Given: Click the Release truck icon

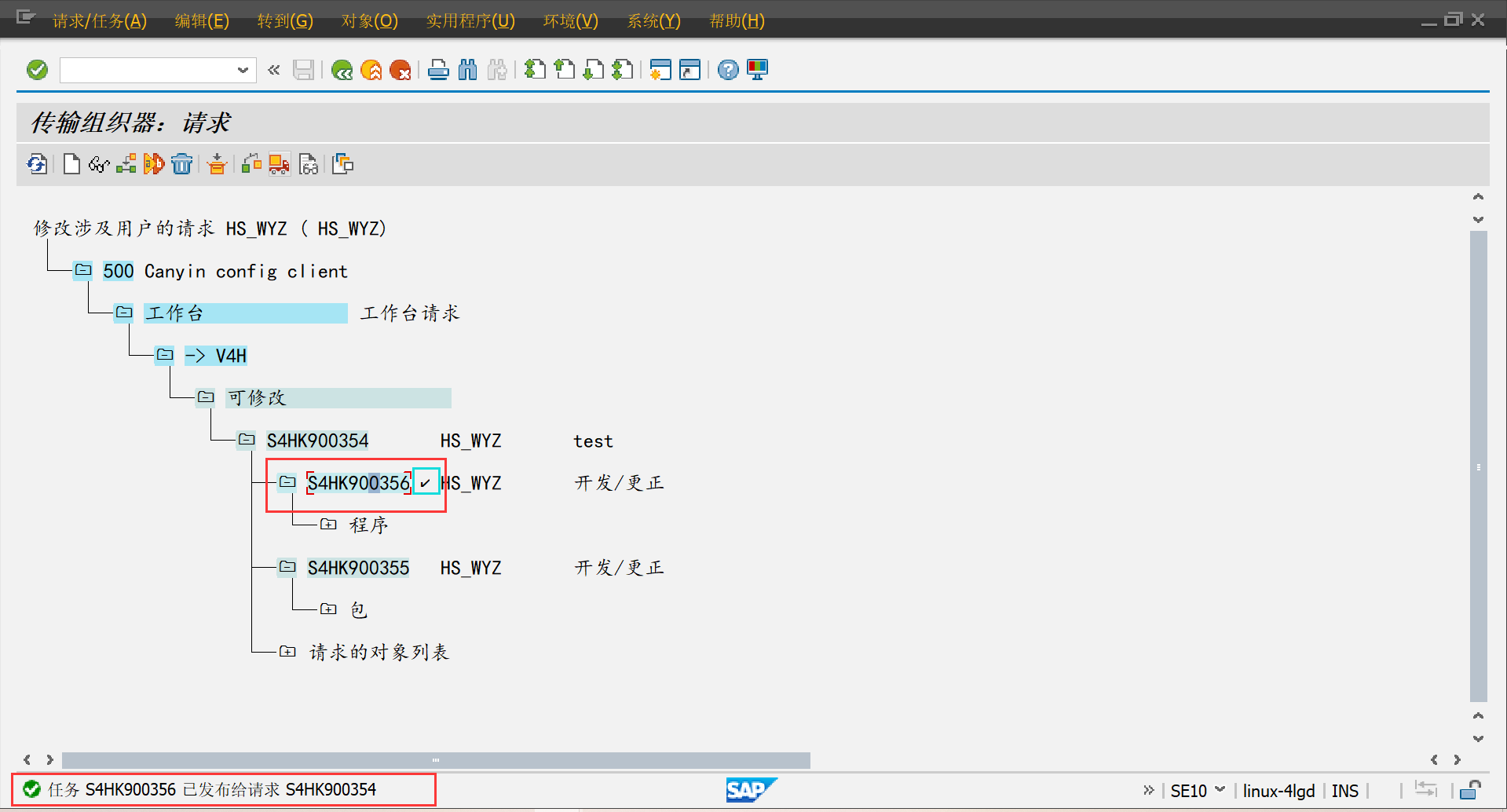Looking at the screenshot, I should click(x=279, y=164).
